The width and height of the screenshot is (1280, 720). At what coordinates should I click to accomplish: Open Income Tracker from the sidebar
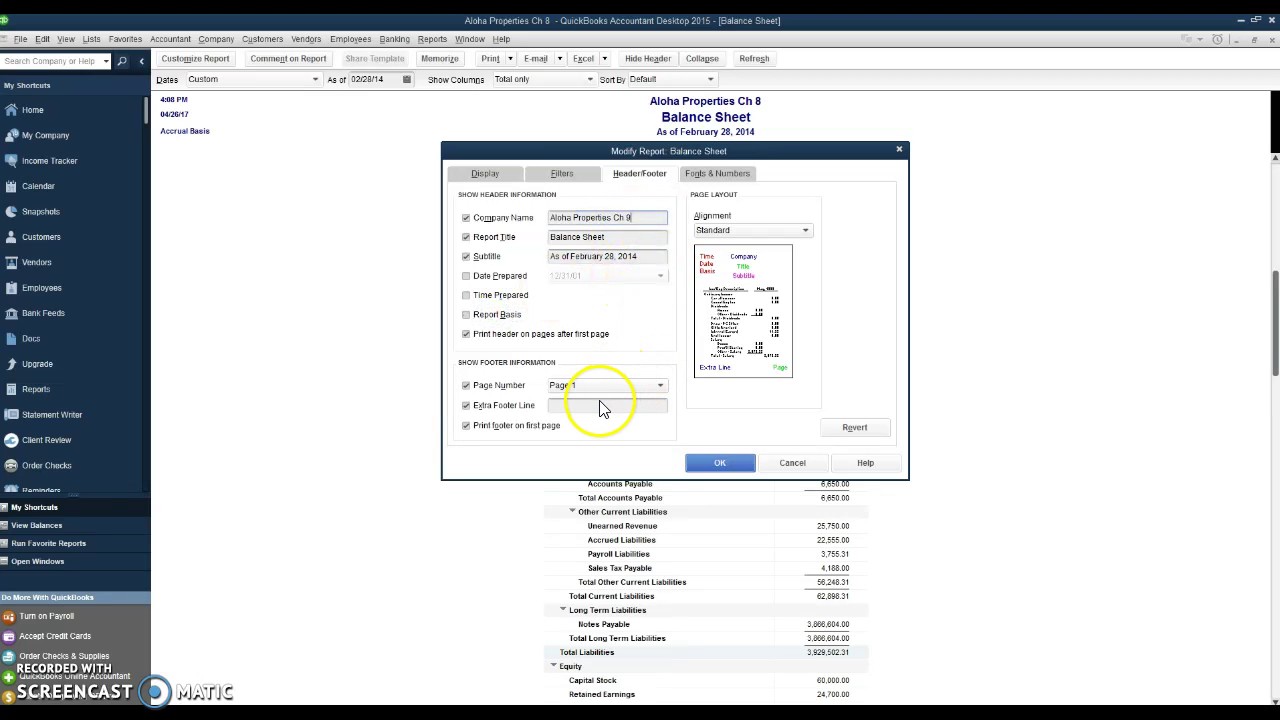coord(49,161)
